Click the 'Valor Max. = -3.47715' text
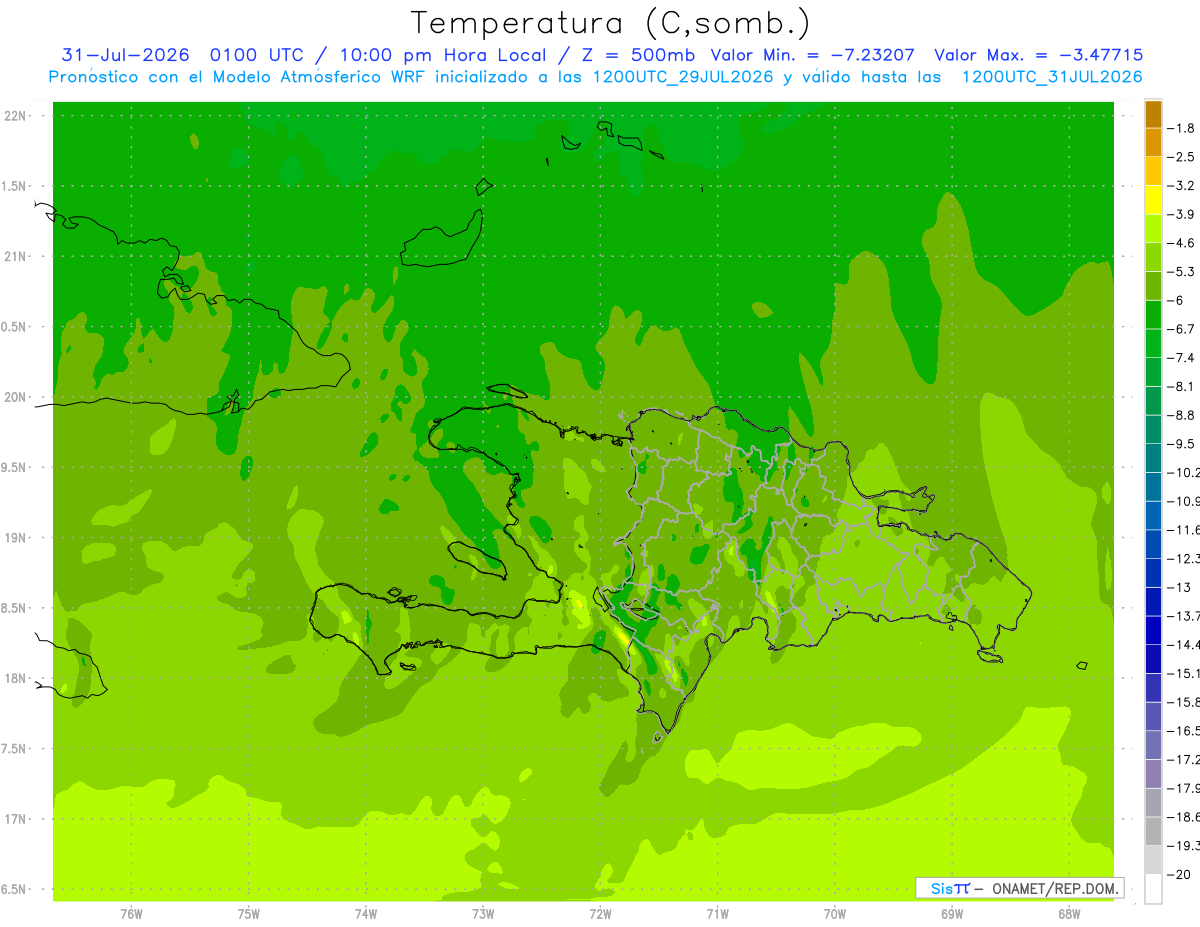 [1038, 56]
